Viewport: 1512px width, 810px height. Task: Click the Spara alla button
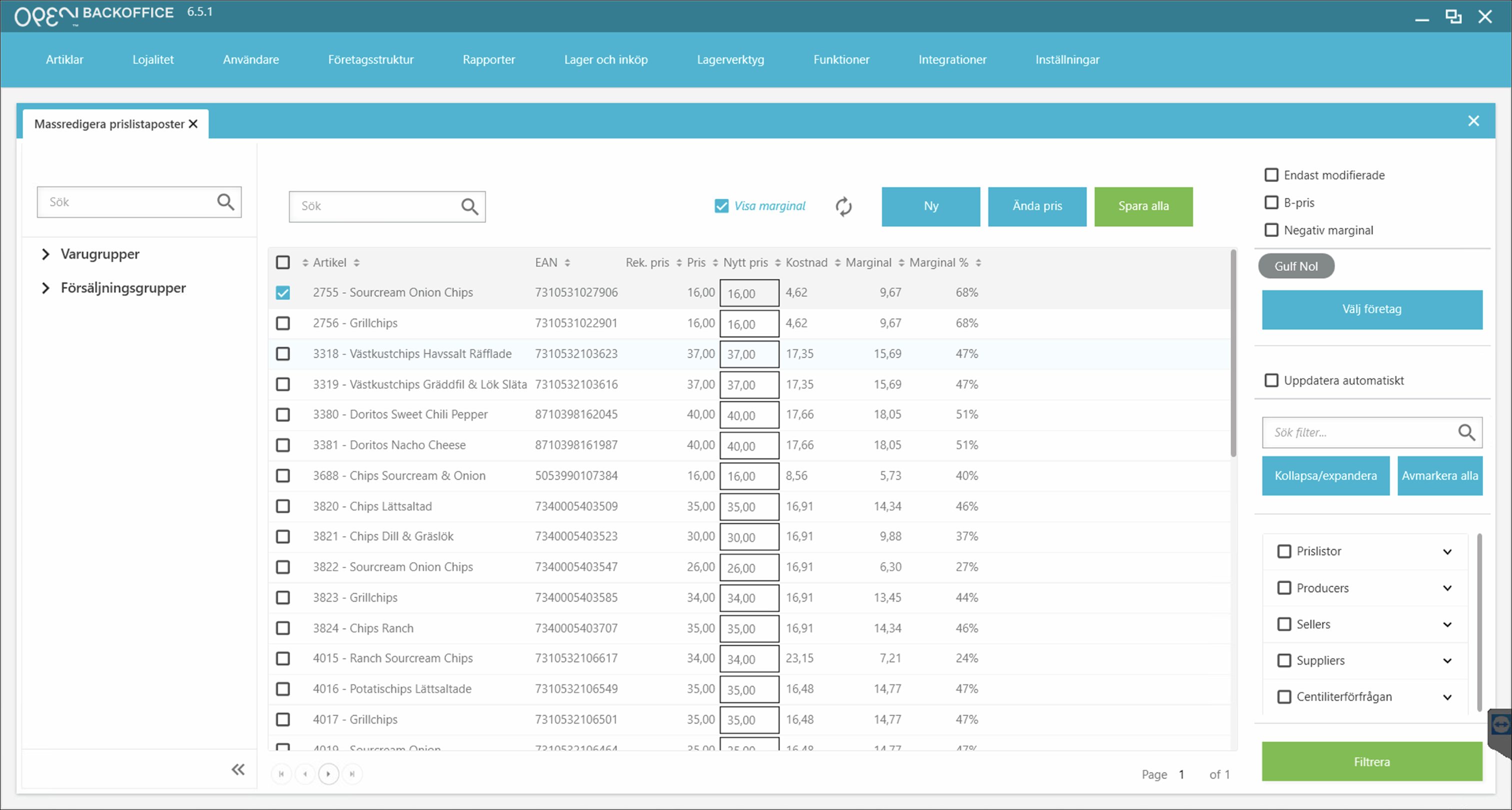(x=1143, y=206)
